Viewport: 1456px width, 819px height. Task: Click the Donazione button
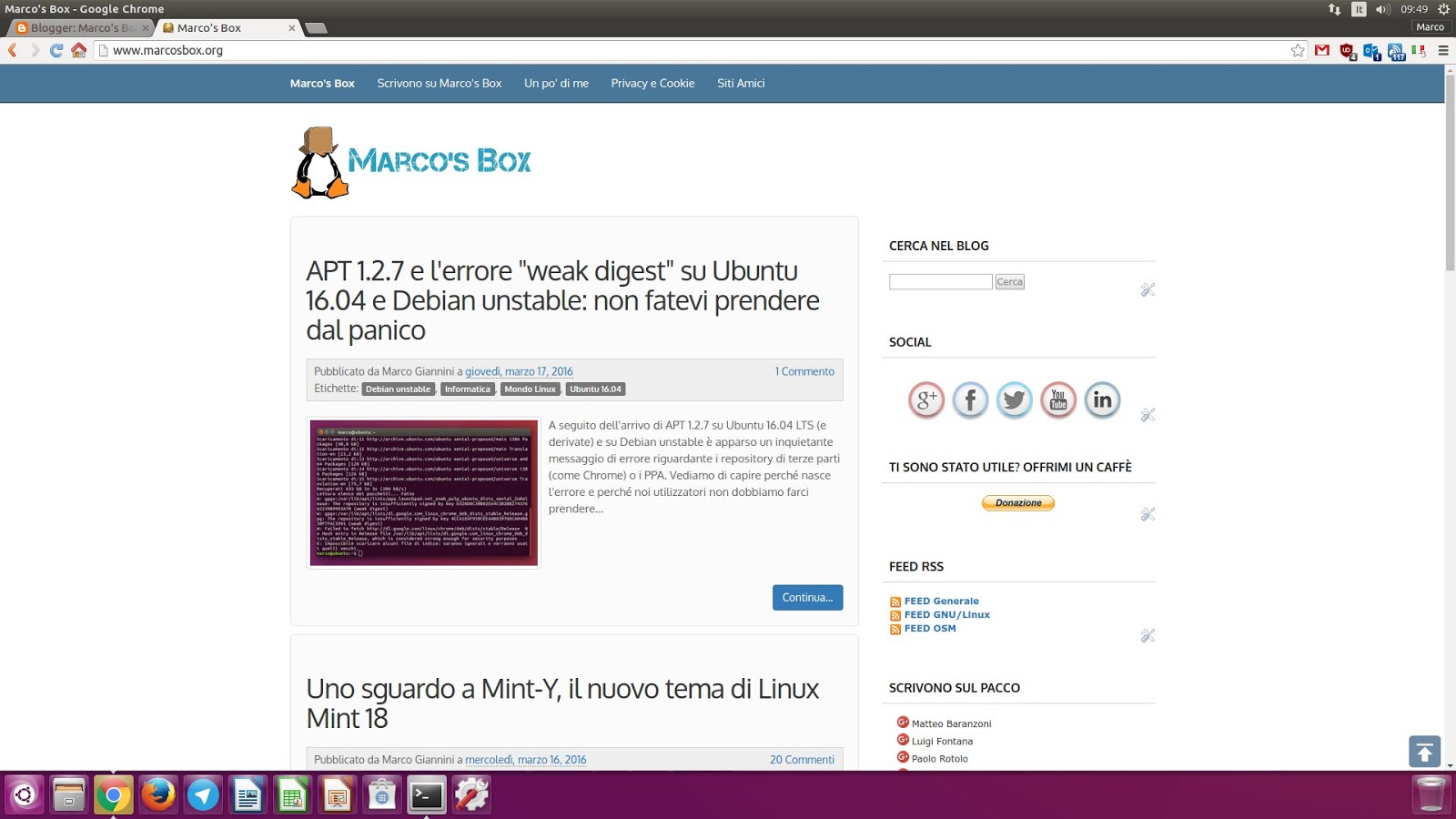point(1018,503)
